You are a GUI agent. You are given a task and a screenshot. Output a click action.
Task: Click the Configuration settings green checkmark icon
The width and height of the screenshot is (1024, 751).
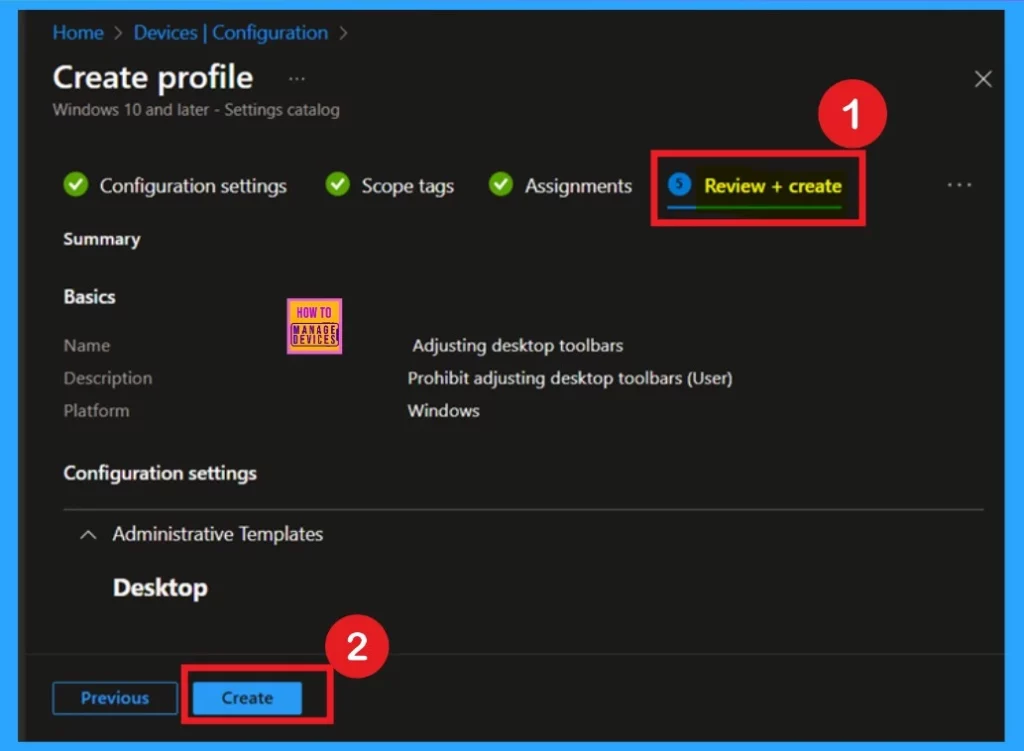[76, 185]
